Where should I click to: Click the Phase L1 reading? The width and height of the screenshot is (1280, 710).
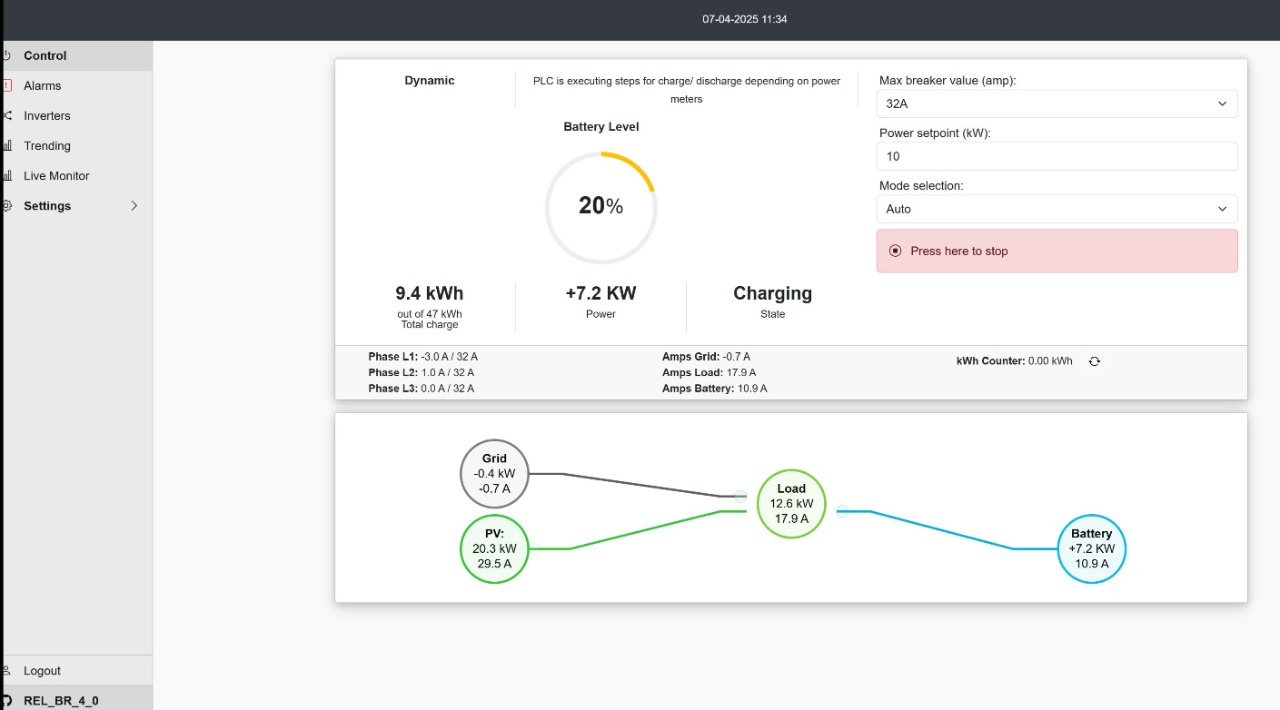point(422,357)
